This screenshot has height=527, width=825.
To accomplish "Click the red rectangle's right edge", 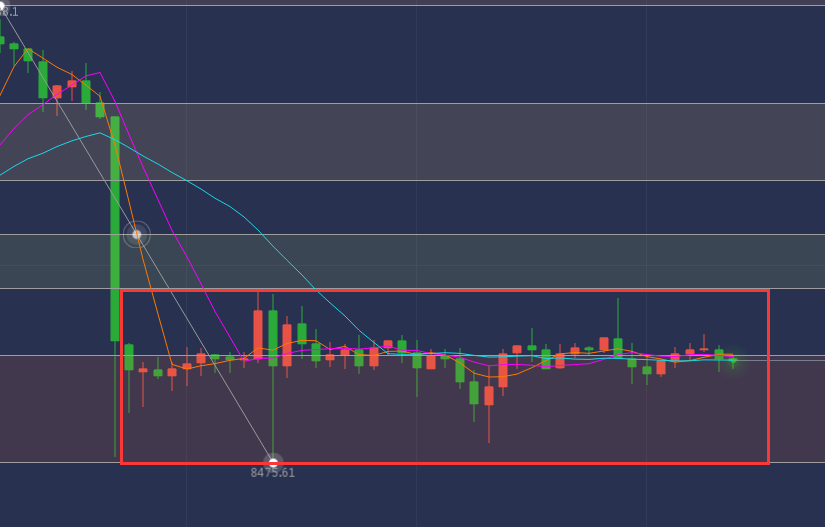I will (768, 377).
